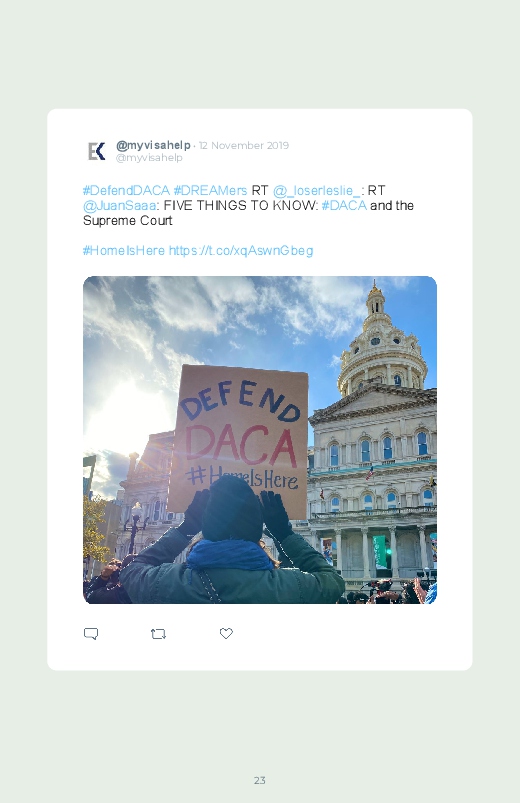Open the #HomeIsHere hashtag link
Viewport: 520px width, 803px height.
pos(123,250)
